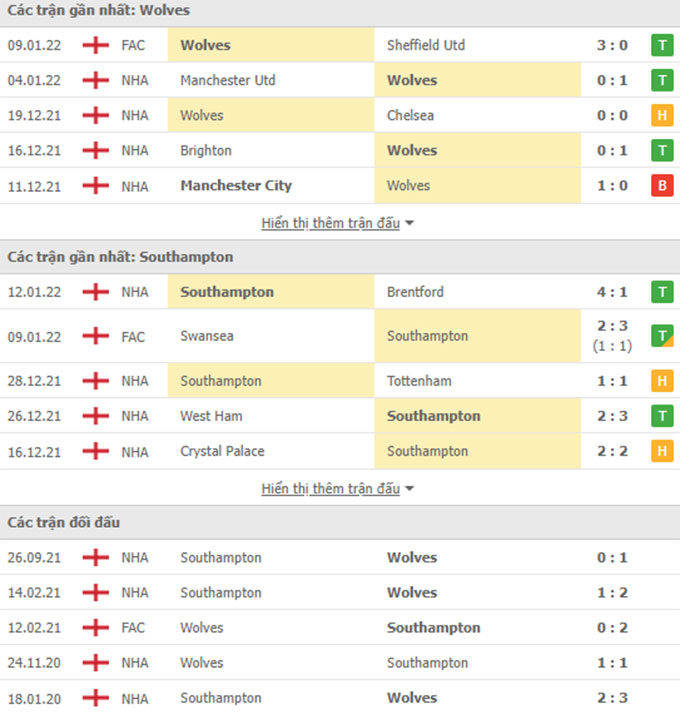Click orange H badge for Southampton 1:1 Tottenham
The height and width of the screenshot is (714, 680).
662,381
